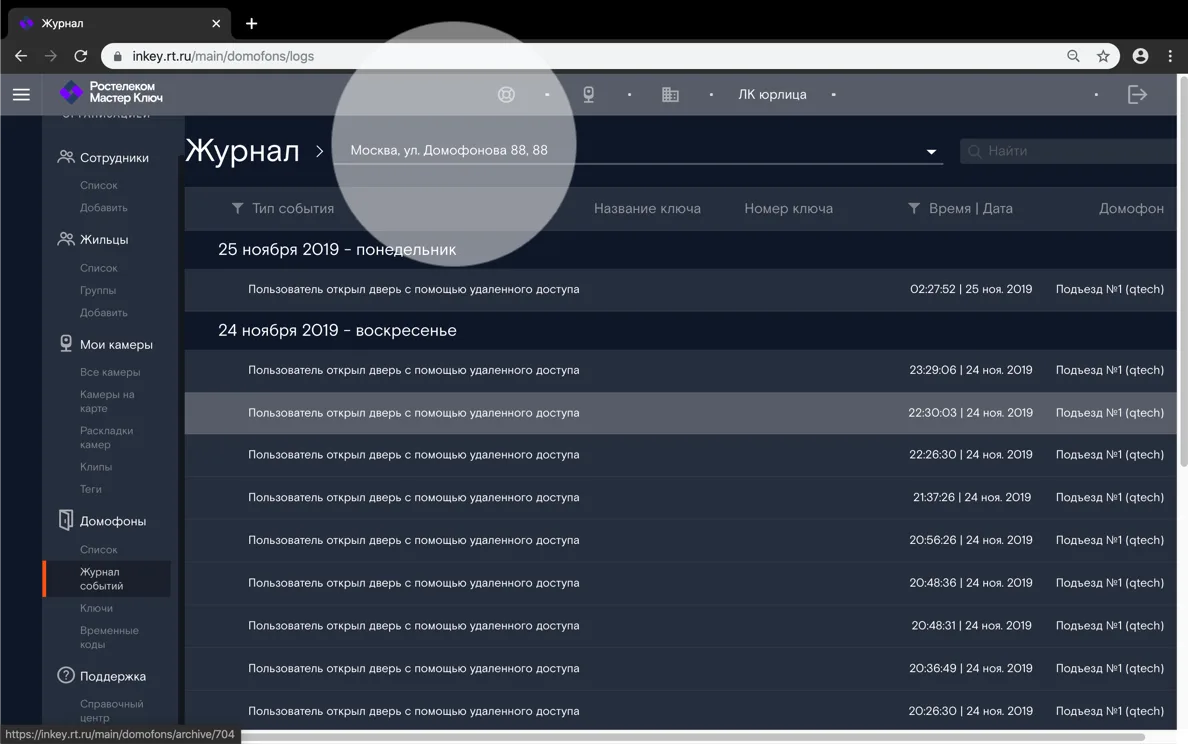Screen dimensions: 1188x744
Task: Select the event row at 20:48:31
Action: [x=680, y=626]
